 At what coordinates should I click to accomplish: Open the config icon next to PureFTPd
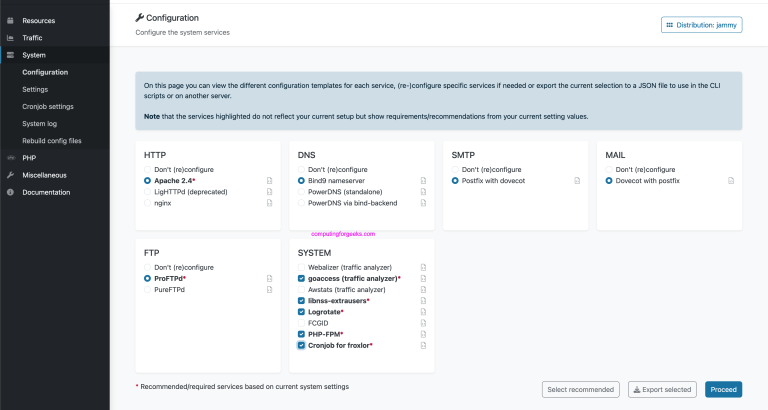click(x=270, y=289)
